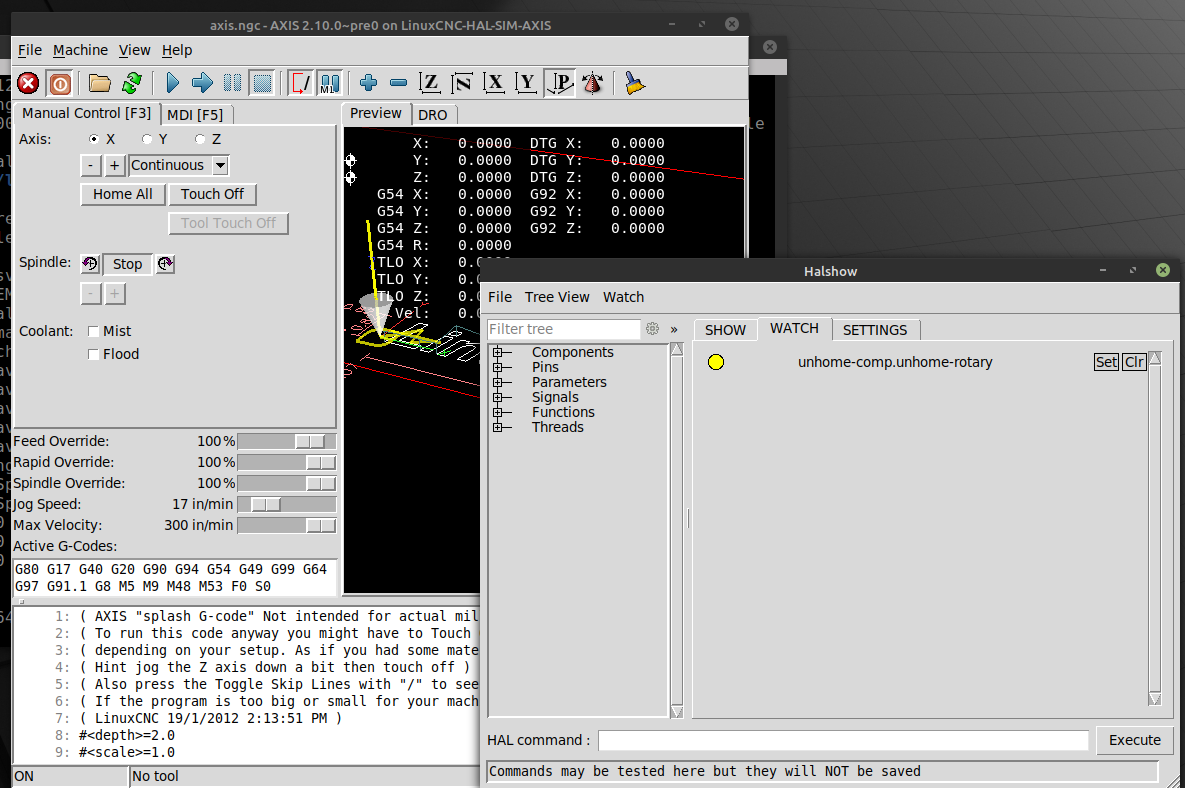
Task: Expand the Pins tree node
Action: click(x=497, y=367)
